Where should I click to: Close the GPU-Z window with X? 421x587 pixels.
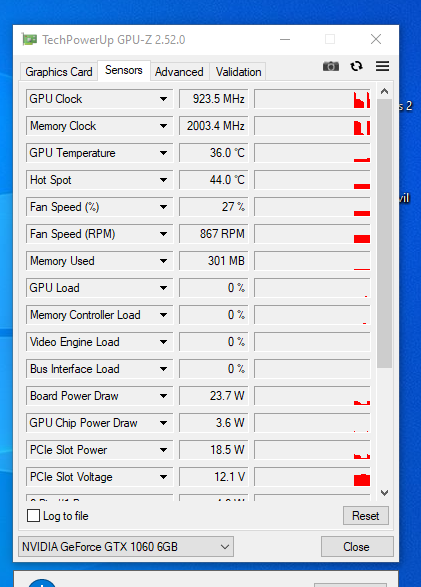(376, 39)
